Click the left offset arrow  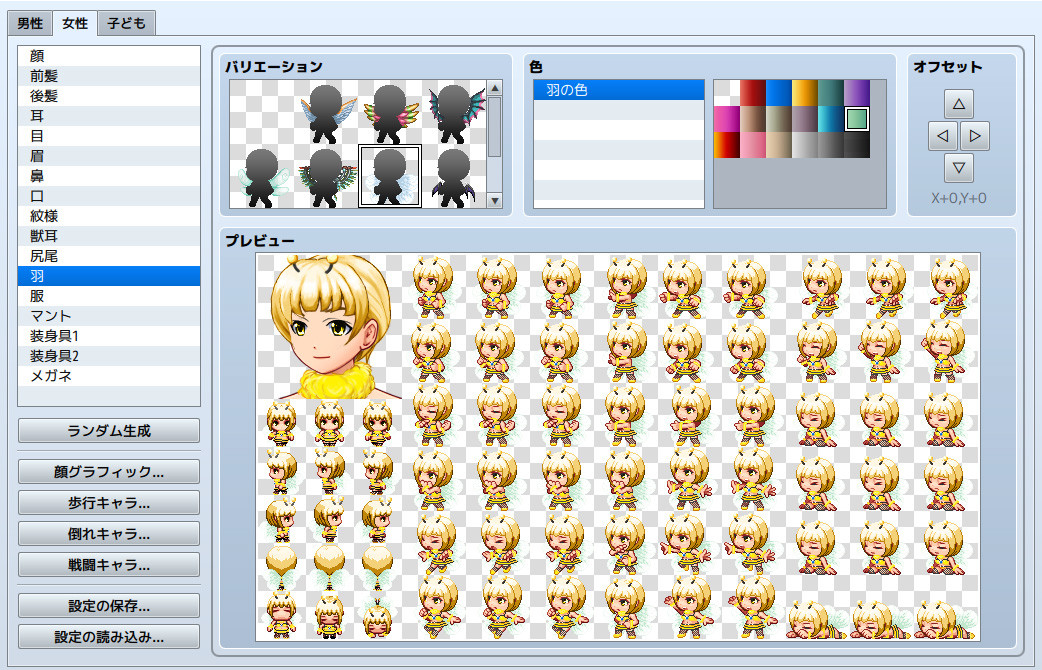[x=942, y=136]
